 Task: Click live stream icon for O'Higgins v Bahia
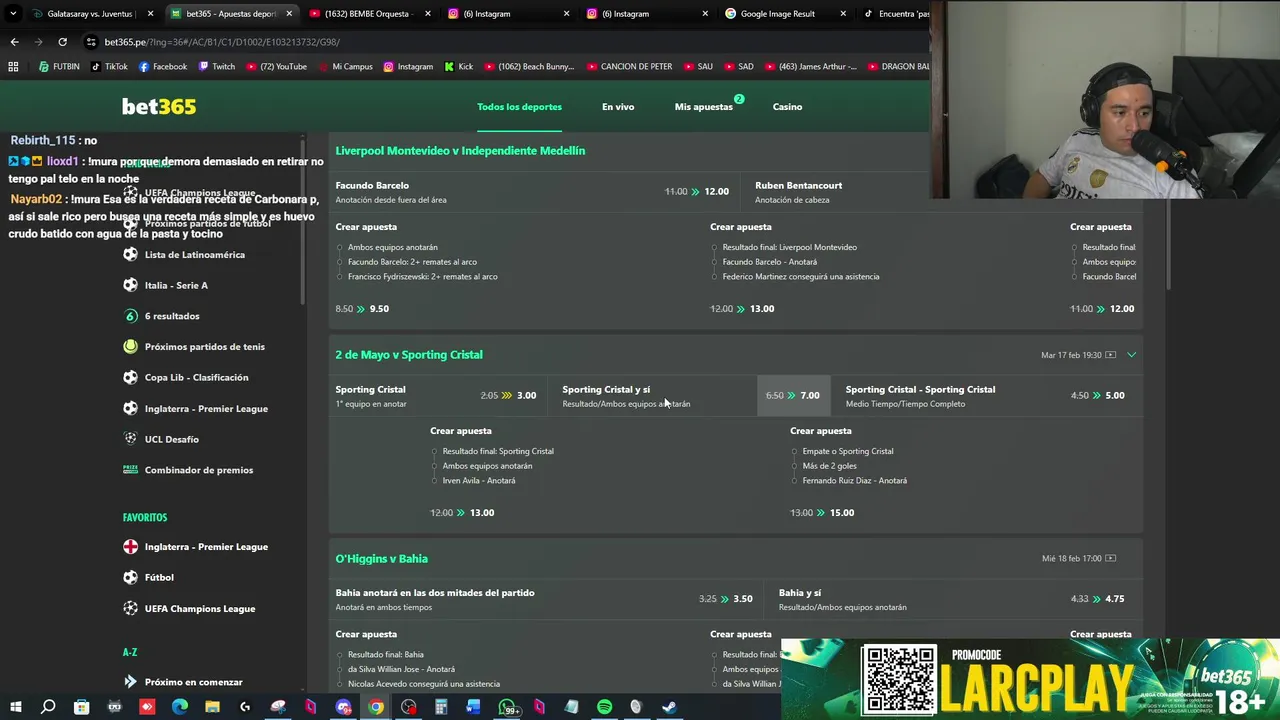[x=1110, y=559]
